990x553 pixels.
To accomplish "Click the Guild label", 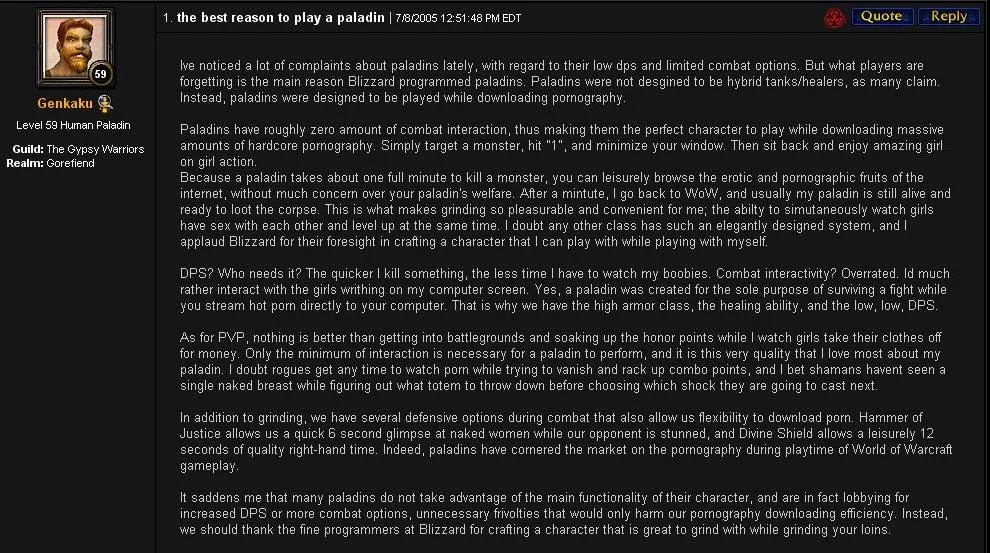I will coord(28,149).
